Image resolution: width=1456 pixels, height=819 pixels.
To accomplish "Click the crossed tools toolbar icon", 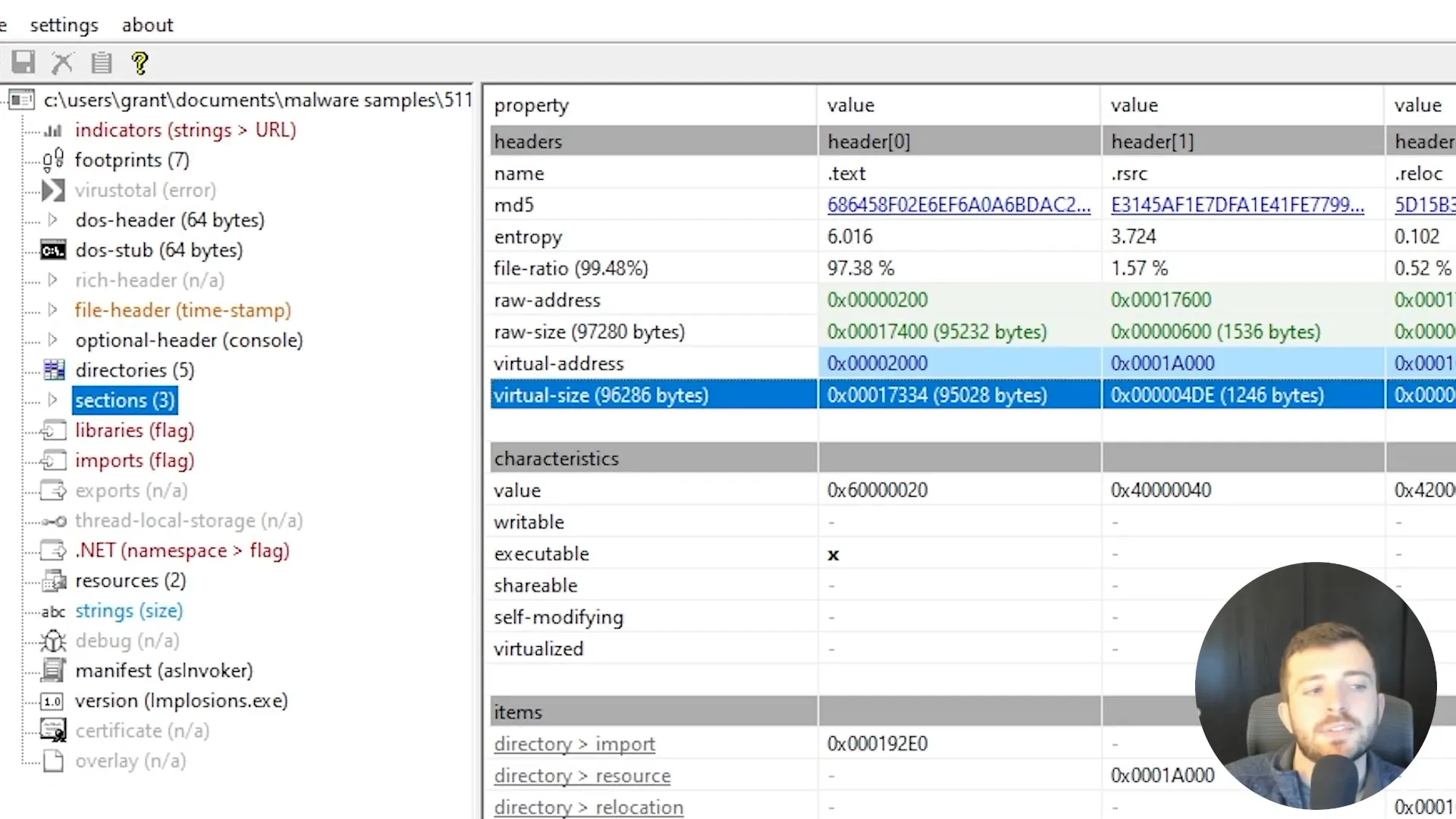I will pyautogui.click(x=62, y=62).
